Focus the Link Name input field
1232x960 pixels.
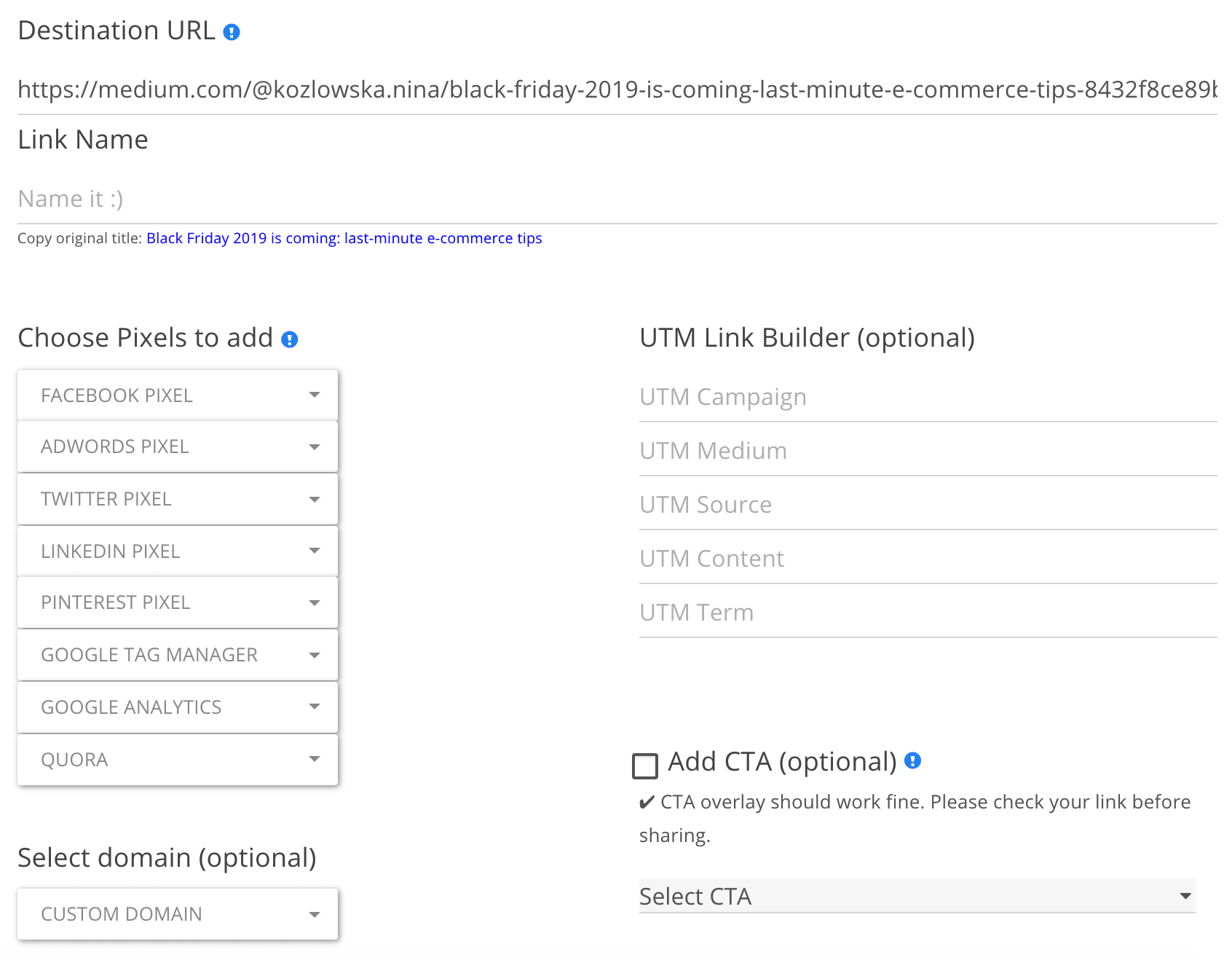click(x=616, y=199)
